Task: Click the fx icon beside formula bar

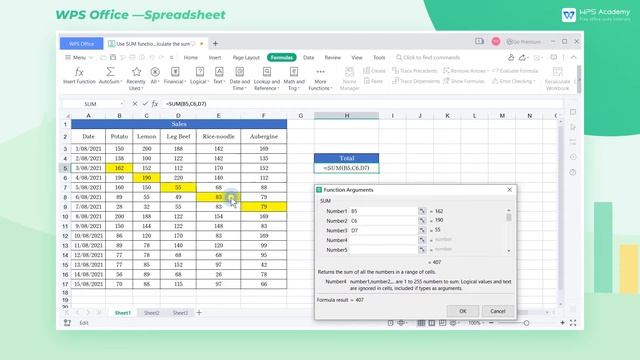Action: [x=155, y=104]
